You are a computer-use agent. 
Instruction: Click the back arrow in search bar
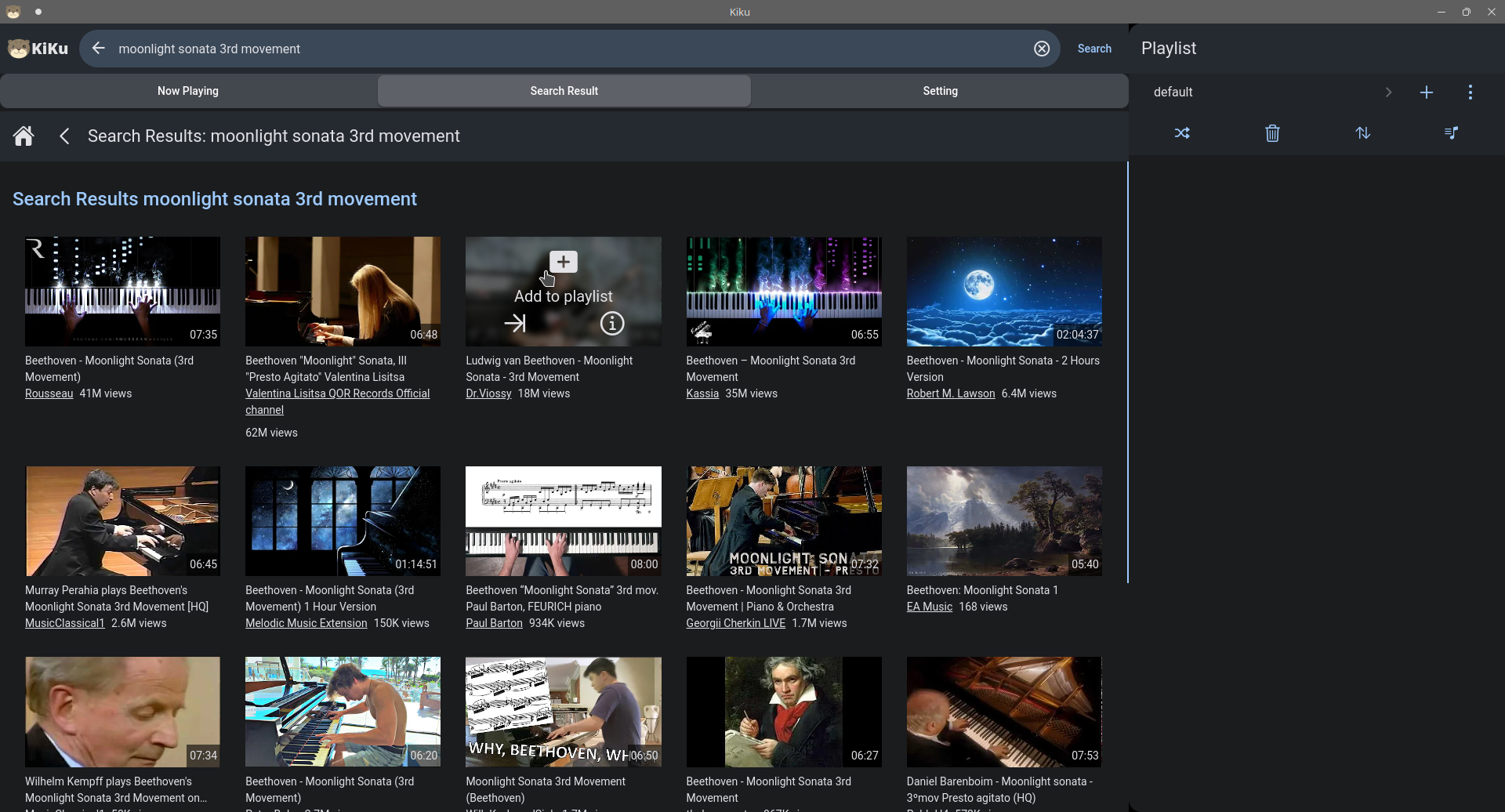pos(98,49)
